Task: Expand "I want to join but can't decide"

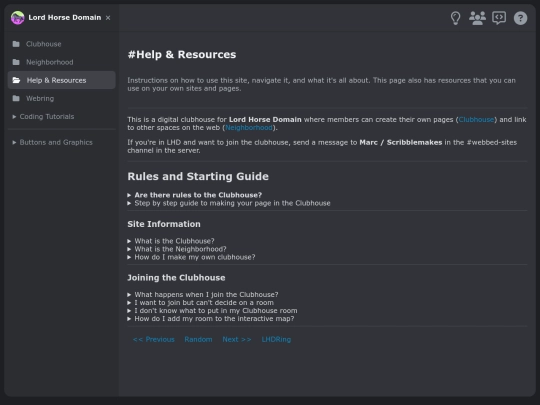Action: click(x=201, y=303)
